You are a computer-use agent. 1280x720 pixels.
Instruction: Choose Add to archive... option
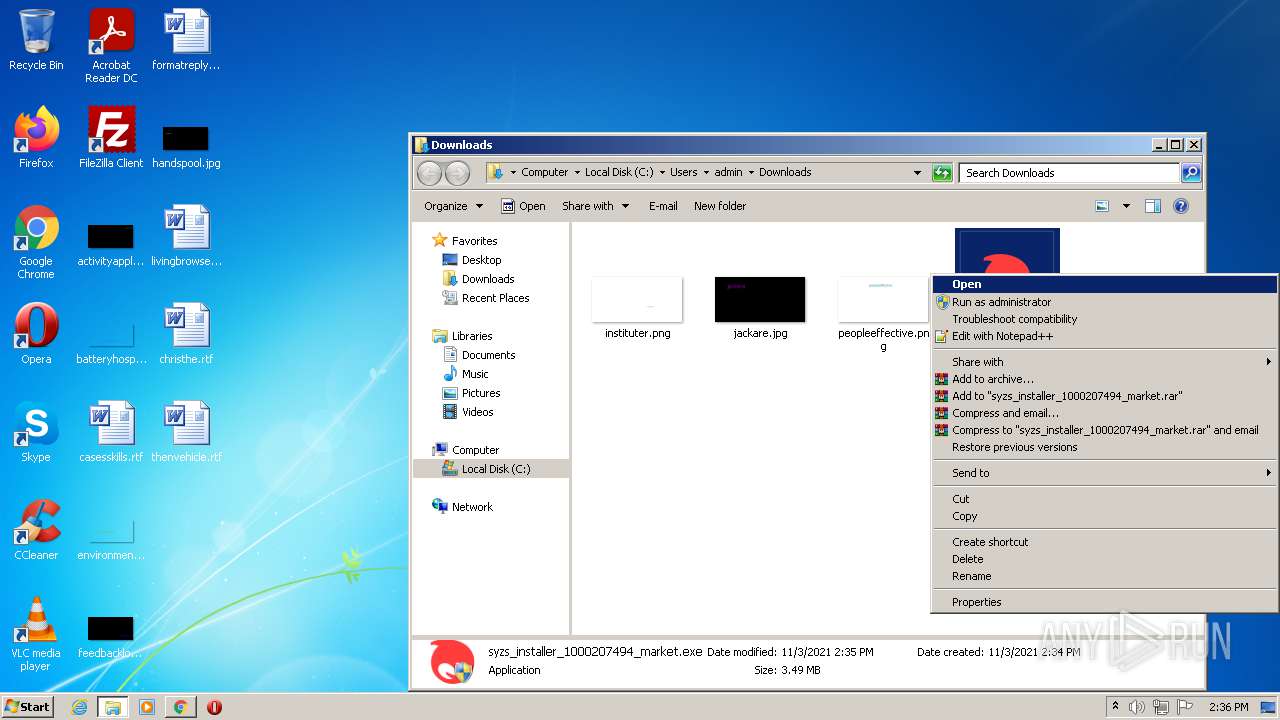(x=1105, y=379)
